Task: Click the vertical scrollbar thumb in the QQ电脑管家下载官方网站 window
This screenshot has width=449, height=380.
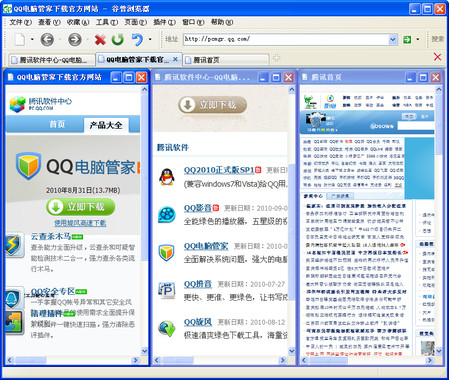Action: pos(144,177)
